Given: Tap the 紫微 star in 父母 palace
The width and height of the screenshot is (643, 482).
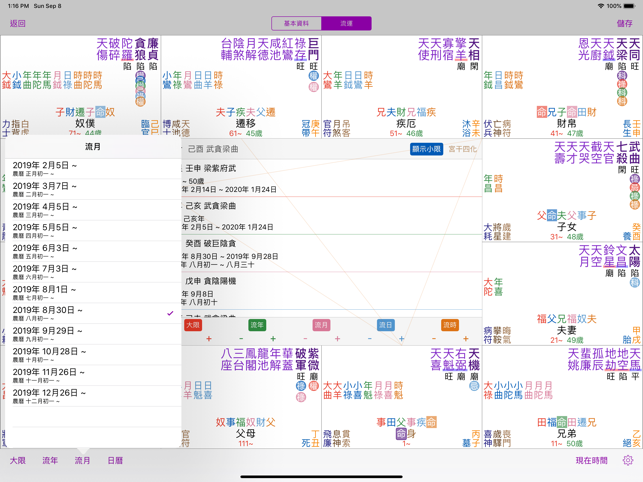Looking at the screenshot, I should pos(314,359).
